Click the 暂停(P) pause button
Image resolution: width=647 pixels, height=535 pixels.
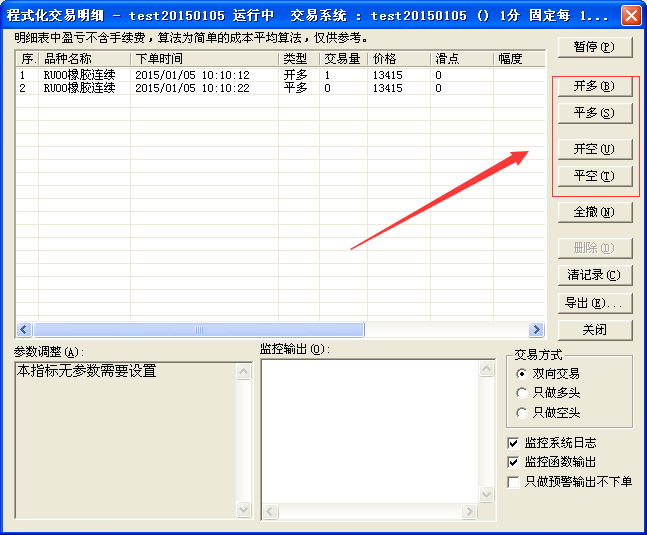[x=595, y=47]
